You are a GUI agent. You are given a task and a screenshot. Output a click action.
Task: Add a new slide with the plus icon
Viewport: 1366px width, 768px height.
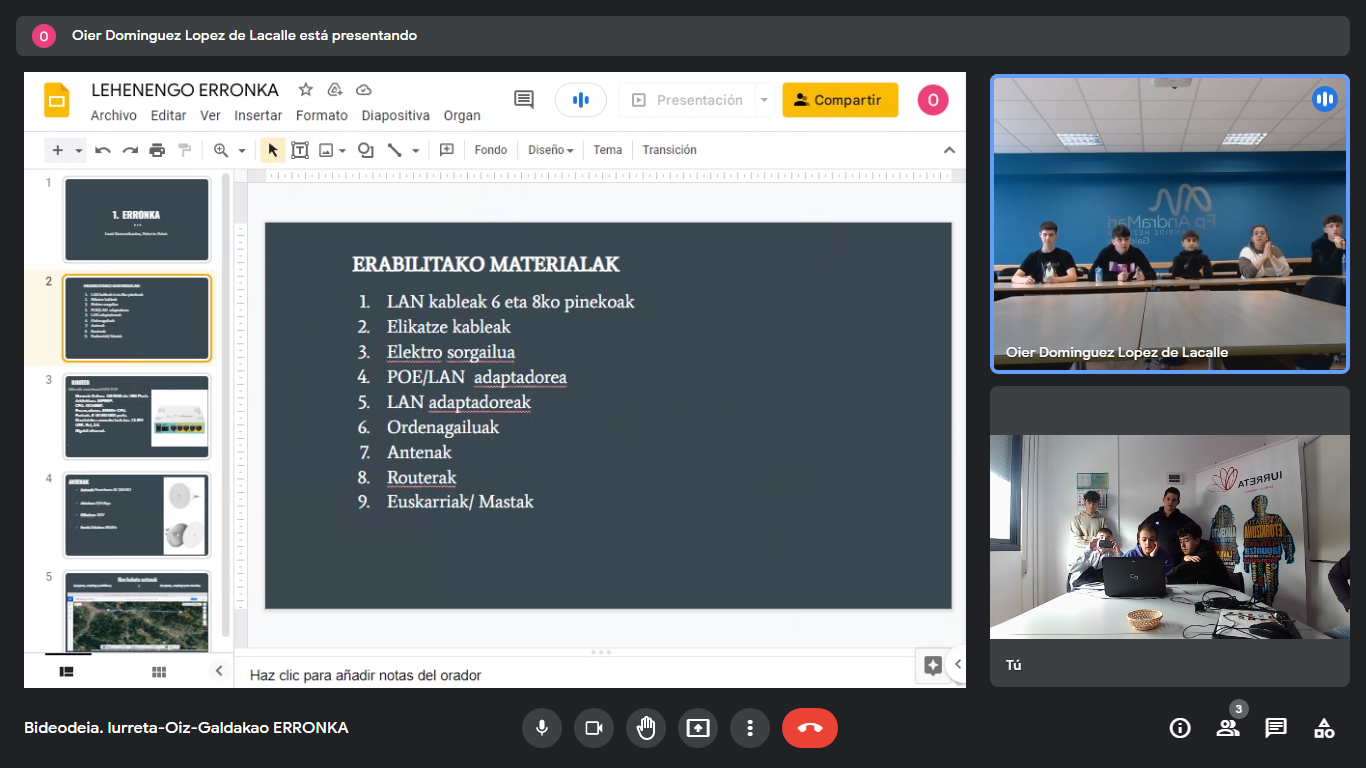point(58,150)
